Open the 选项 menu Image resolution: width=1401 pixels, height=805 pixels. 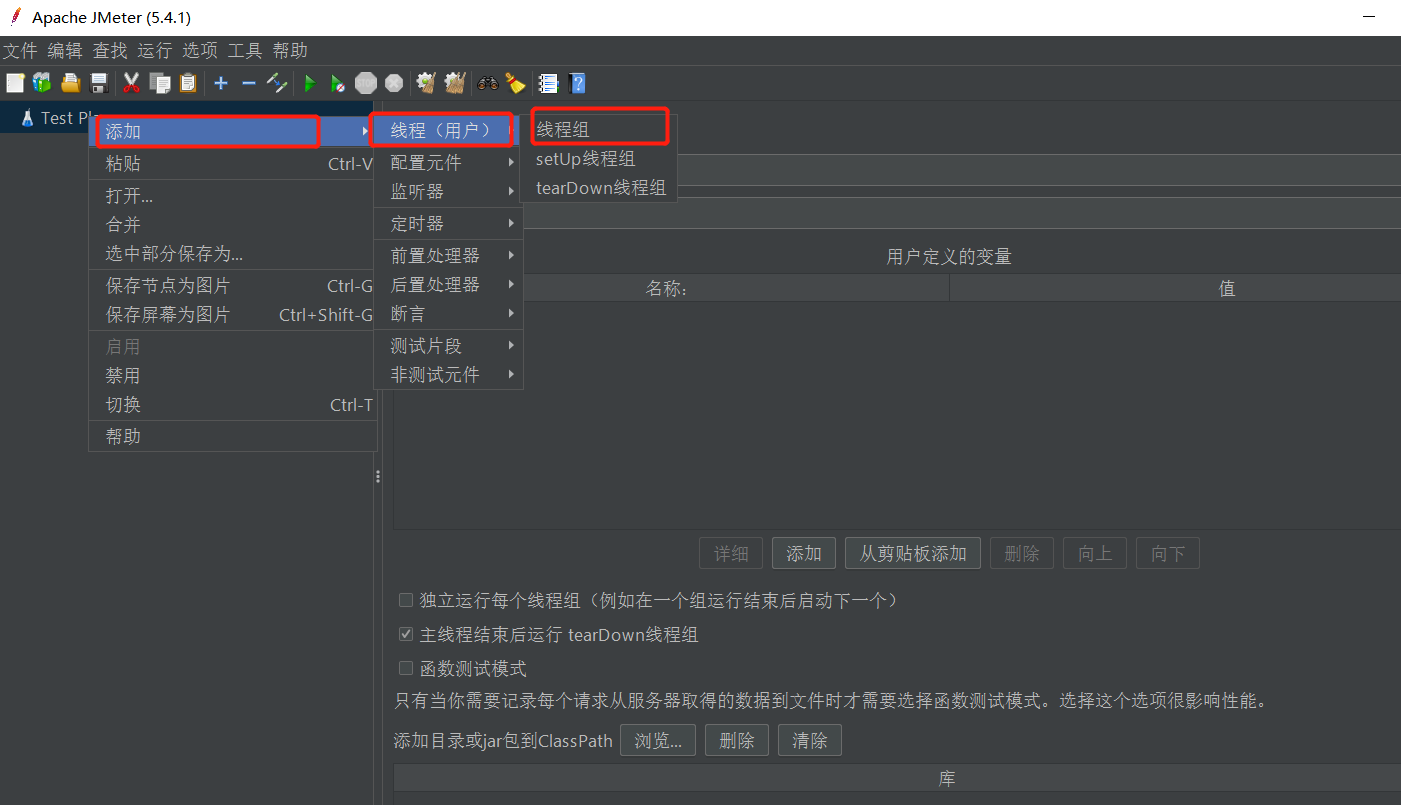[x=200, y=51]
